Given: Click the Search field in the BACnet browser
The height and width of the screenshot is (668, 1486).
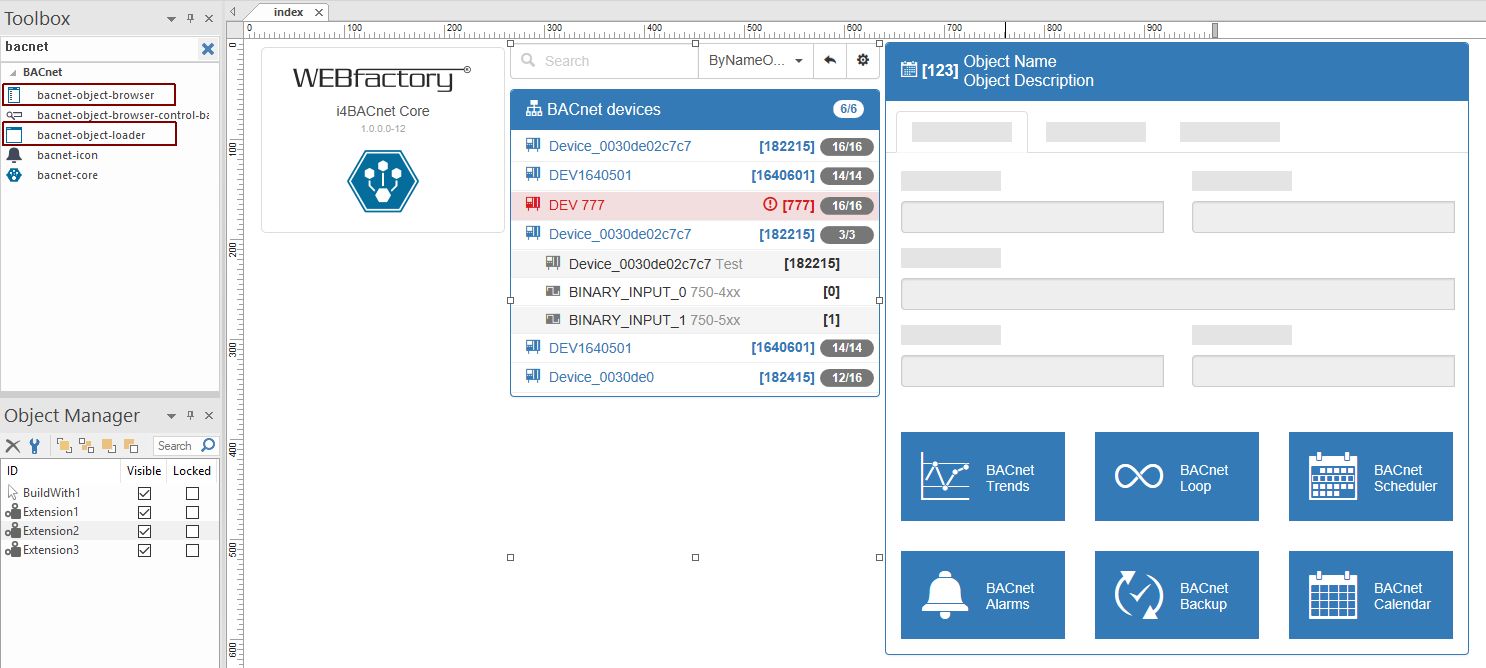Looking at the screenshot, I should (600, 60).
